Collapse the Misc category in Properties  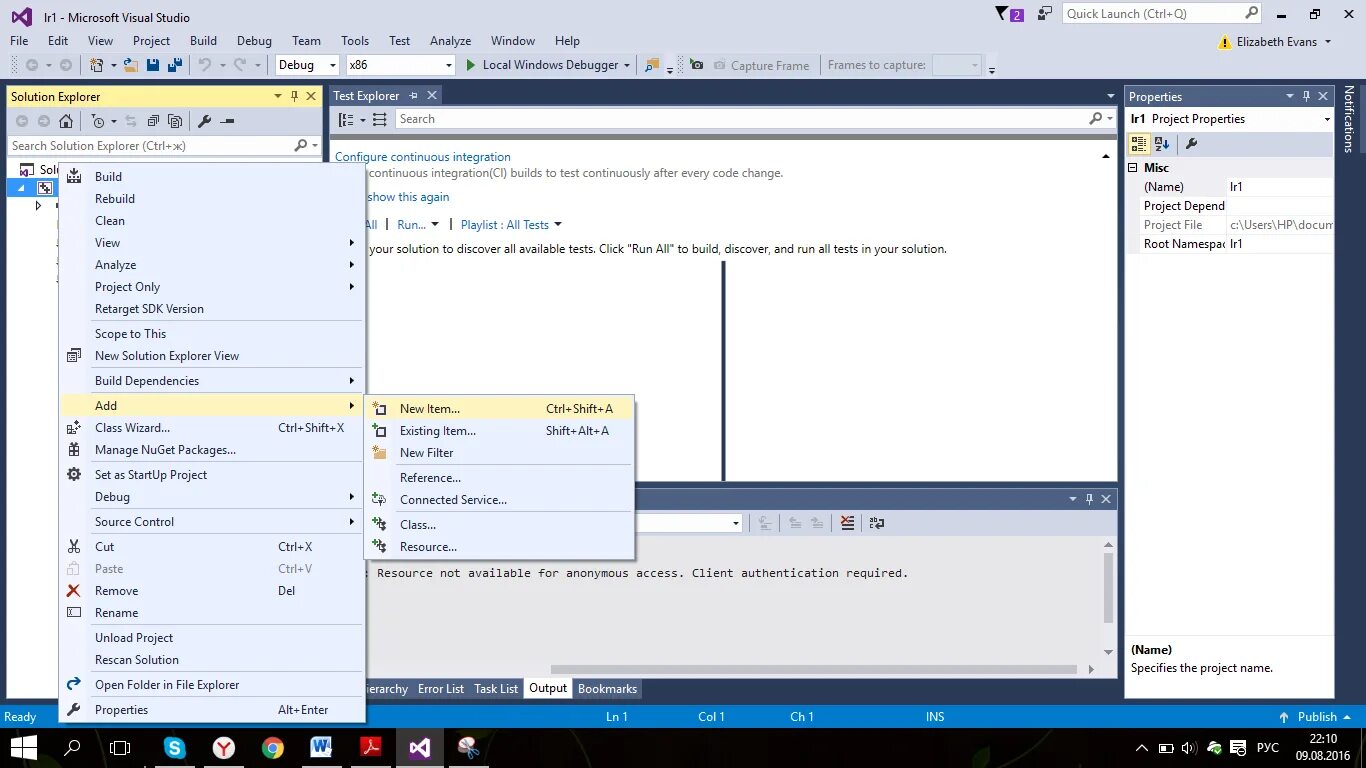1134,168
